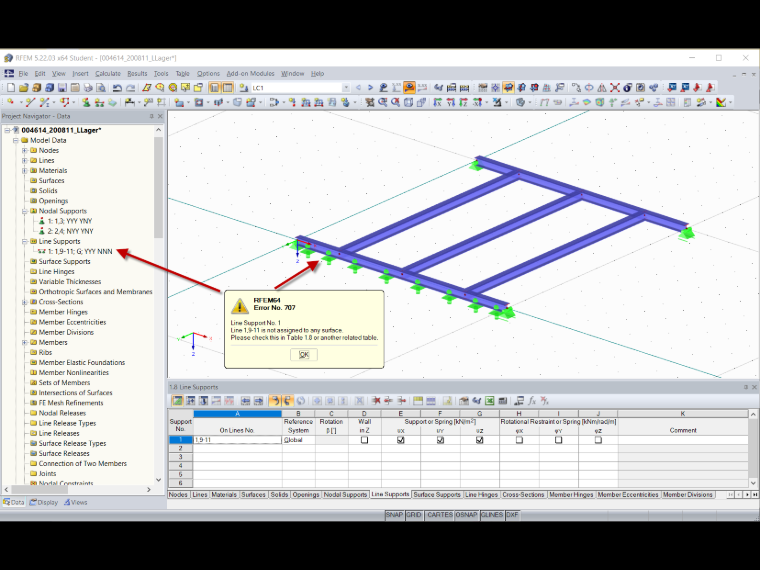Open the Add-on Modules menu
760x570 pixels.
tap(251, 74)
